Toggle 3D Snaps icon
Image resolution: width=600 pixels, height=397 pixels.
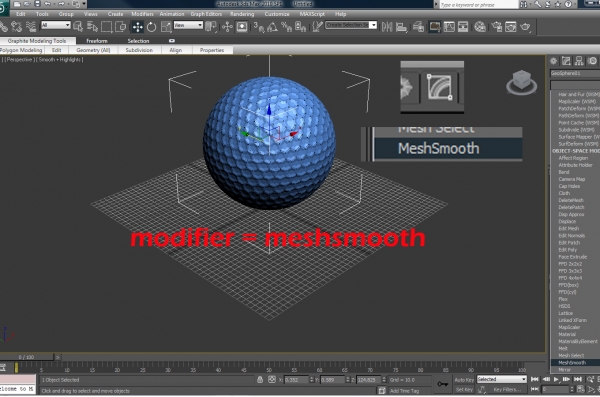(x=259, y=27)
